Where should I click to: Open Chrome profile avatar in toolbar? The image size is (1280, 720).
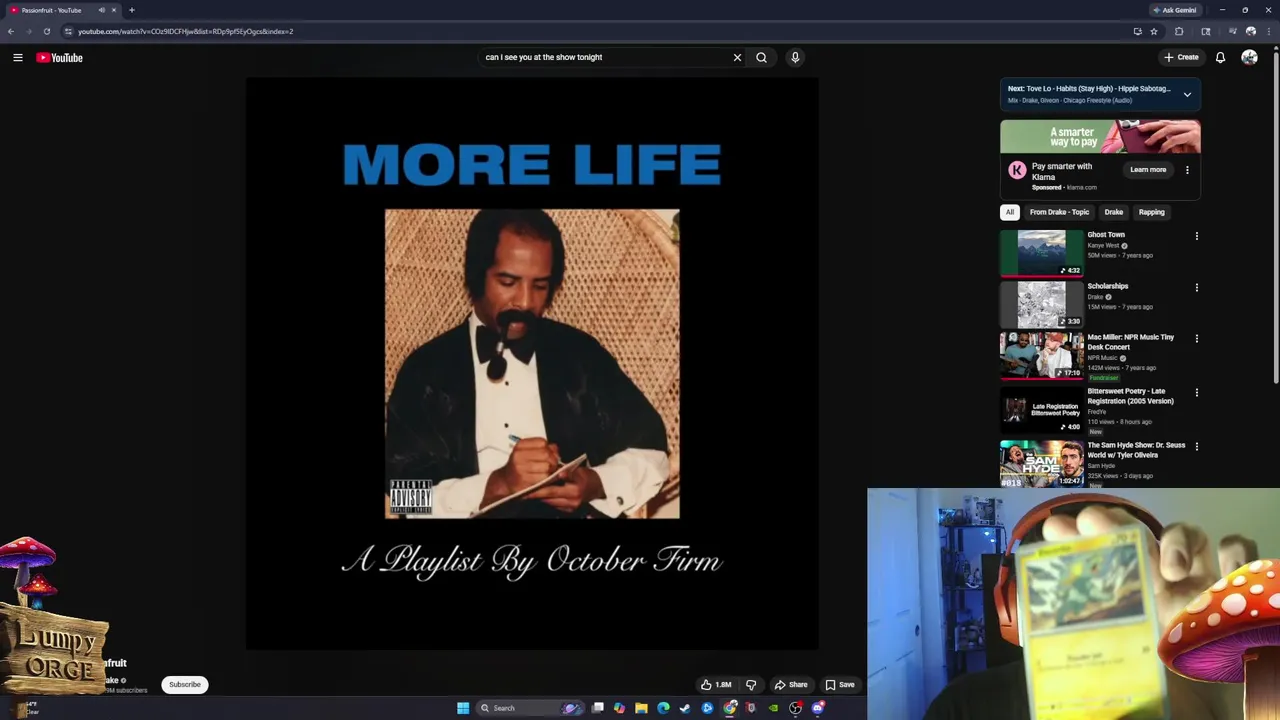[x=1250, y=31]
